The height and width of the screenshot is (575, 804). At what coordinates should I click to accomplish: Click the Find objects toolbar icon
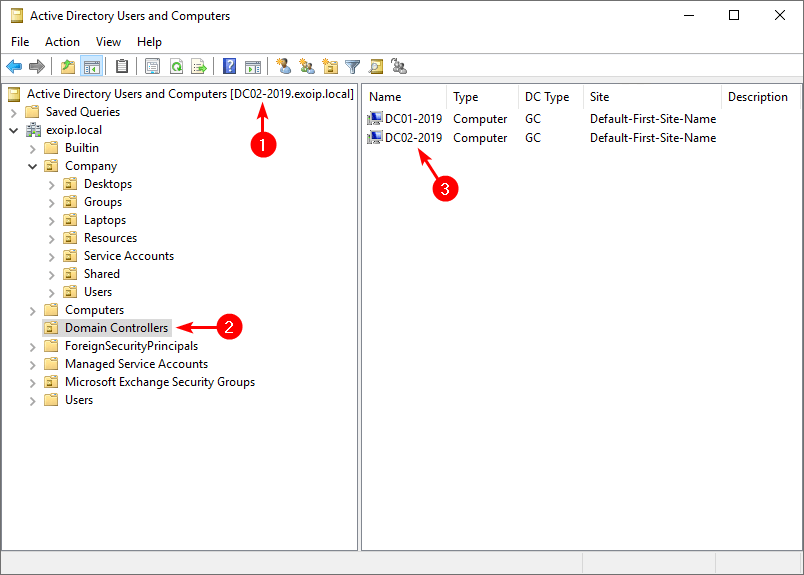point(376,66)
